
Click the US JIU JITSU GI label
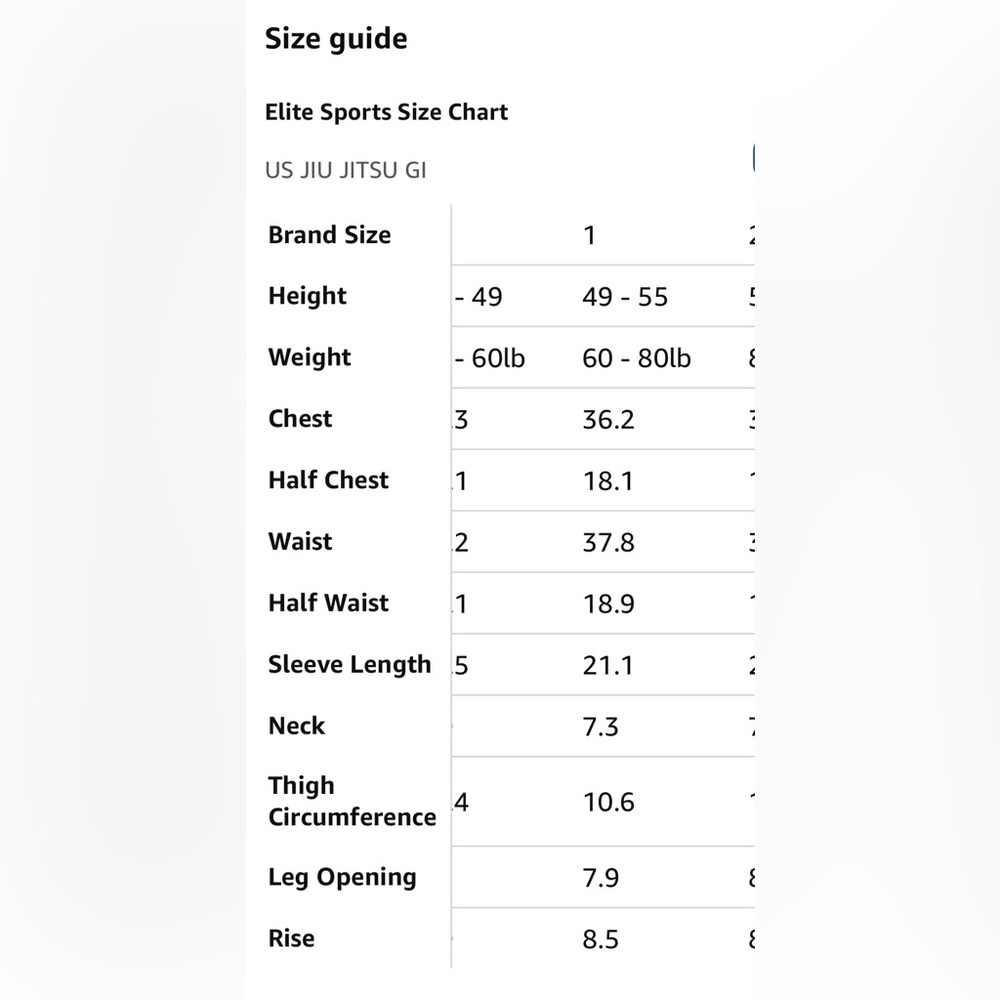(345, 170)
